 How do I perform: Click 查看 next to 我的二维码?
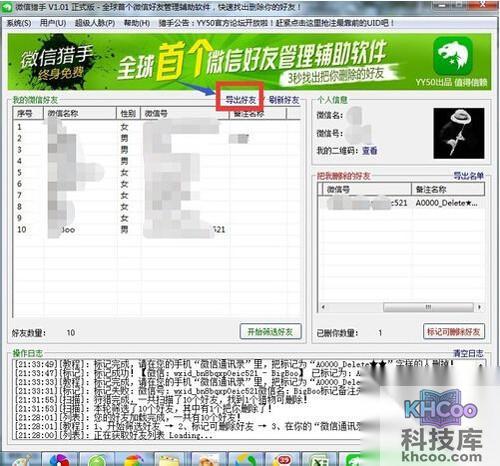(x=369, y=151)
